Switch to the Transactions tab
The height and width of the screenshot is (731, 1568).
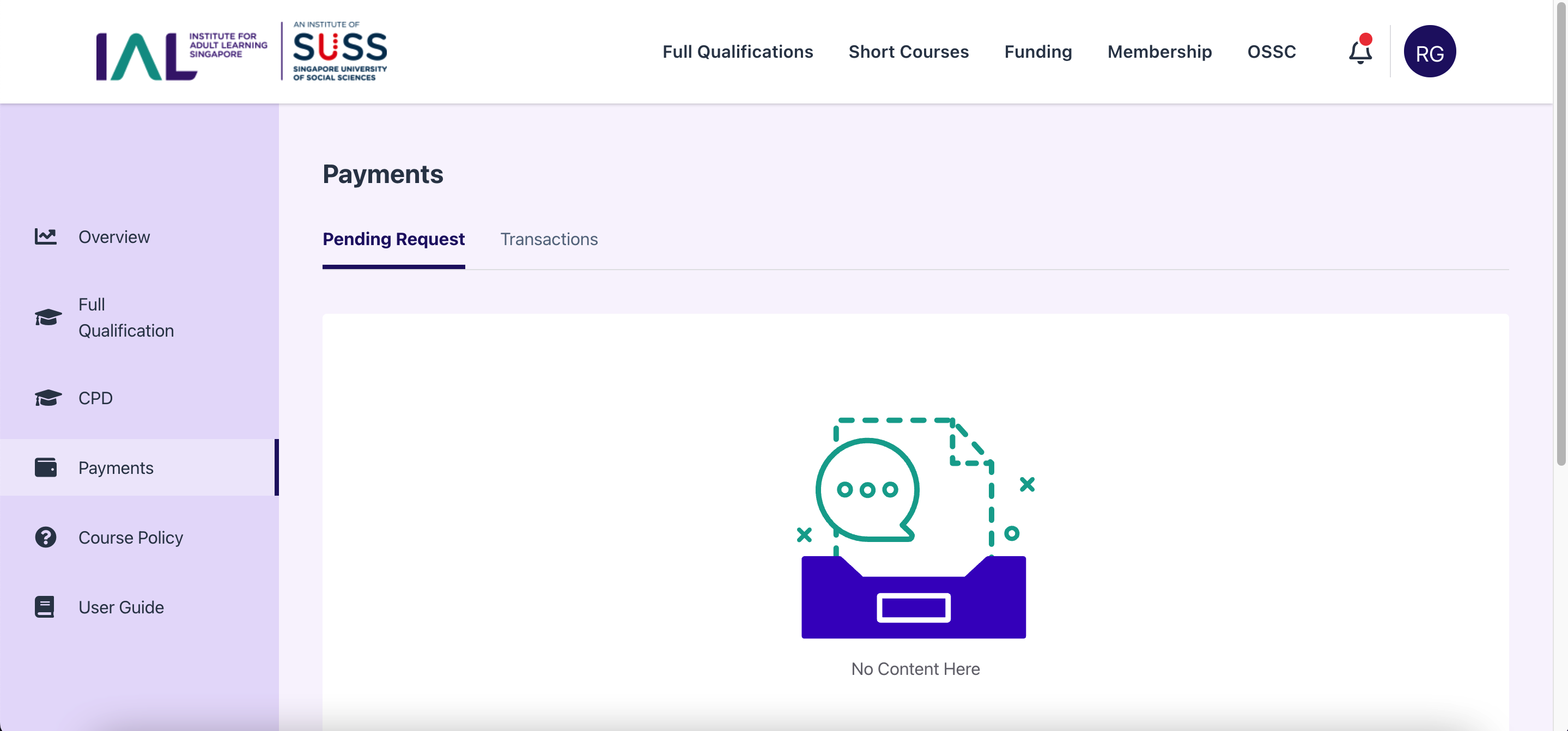(549, 239)
